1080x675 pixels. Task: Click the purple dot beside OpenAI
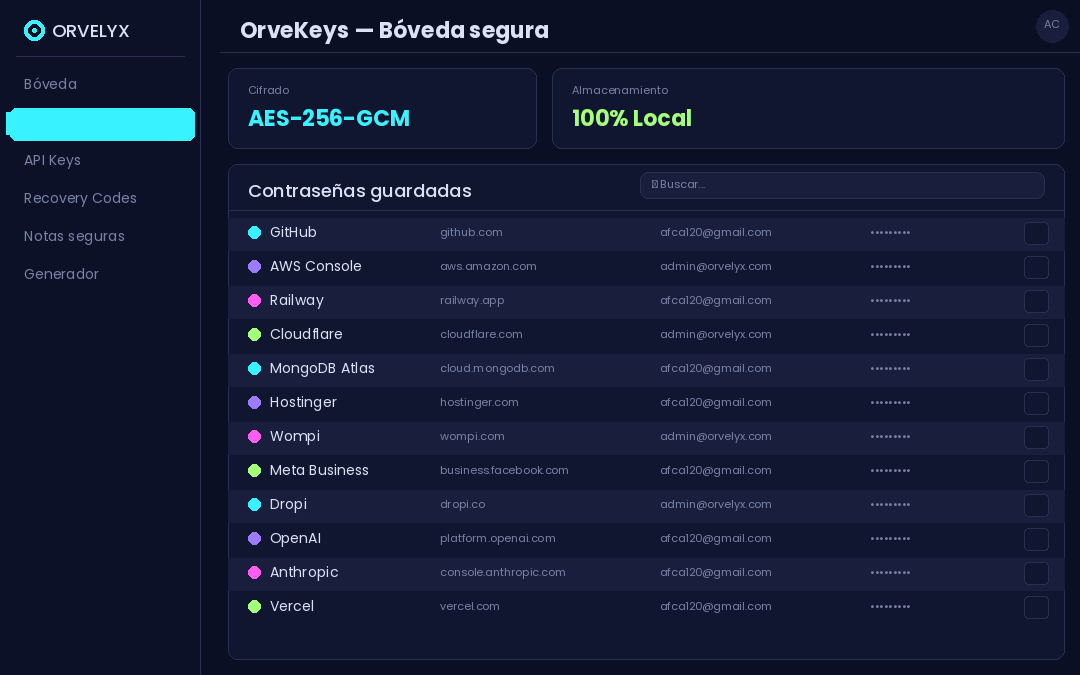pyautogui.click(x=254, y=539)
